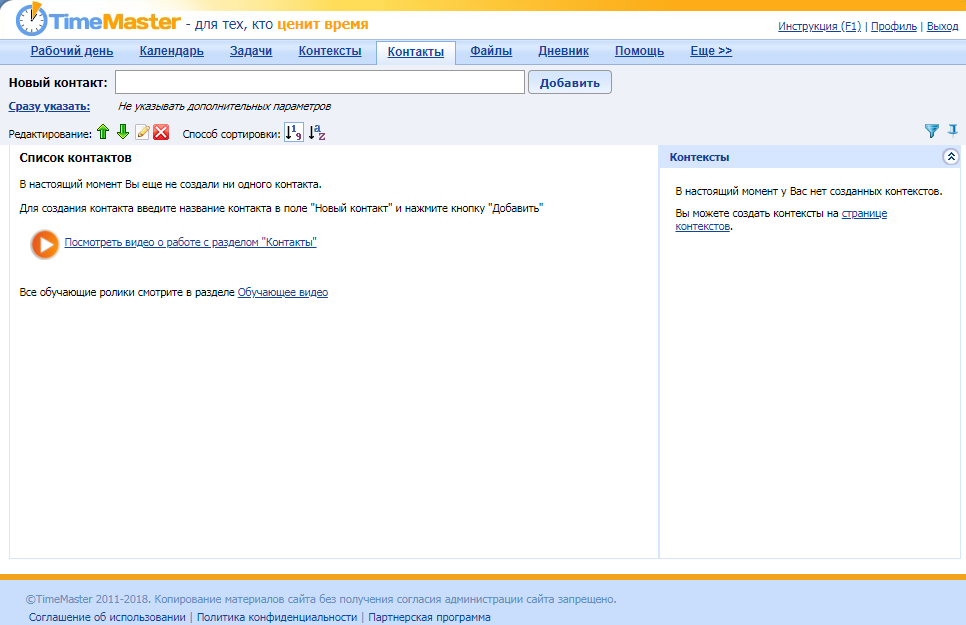Go to the Задачи tab

251,51
